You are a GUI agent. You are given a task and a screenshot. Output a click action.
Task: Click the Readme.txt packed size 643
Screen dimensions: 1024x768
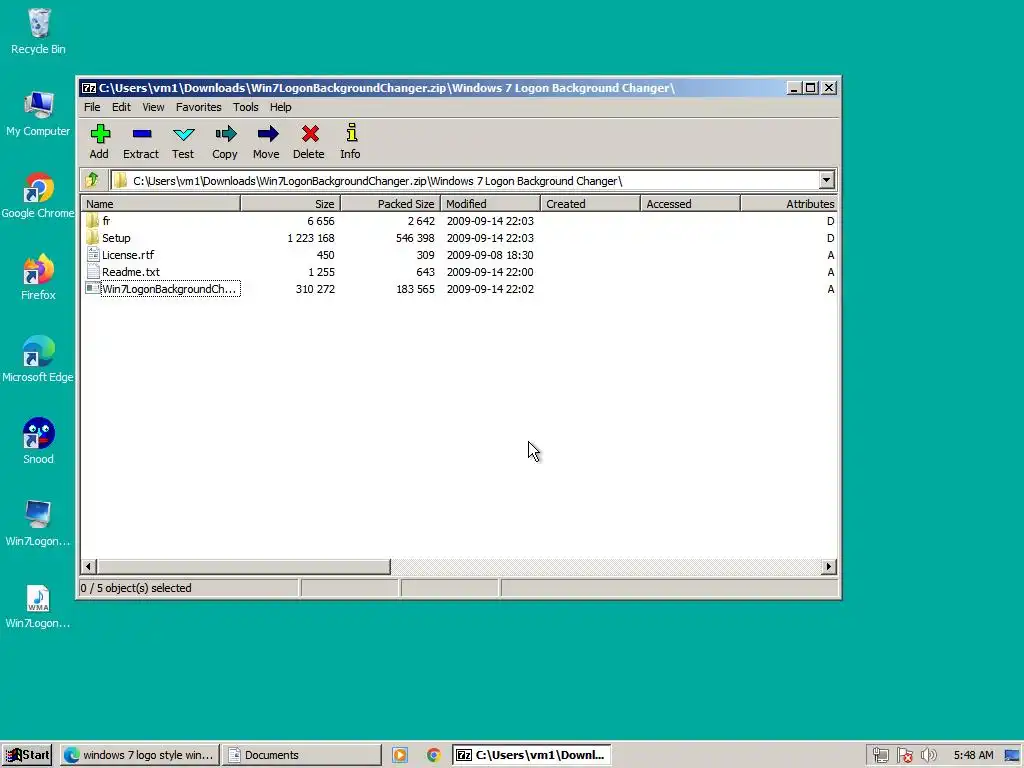pos(425,272)
